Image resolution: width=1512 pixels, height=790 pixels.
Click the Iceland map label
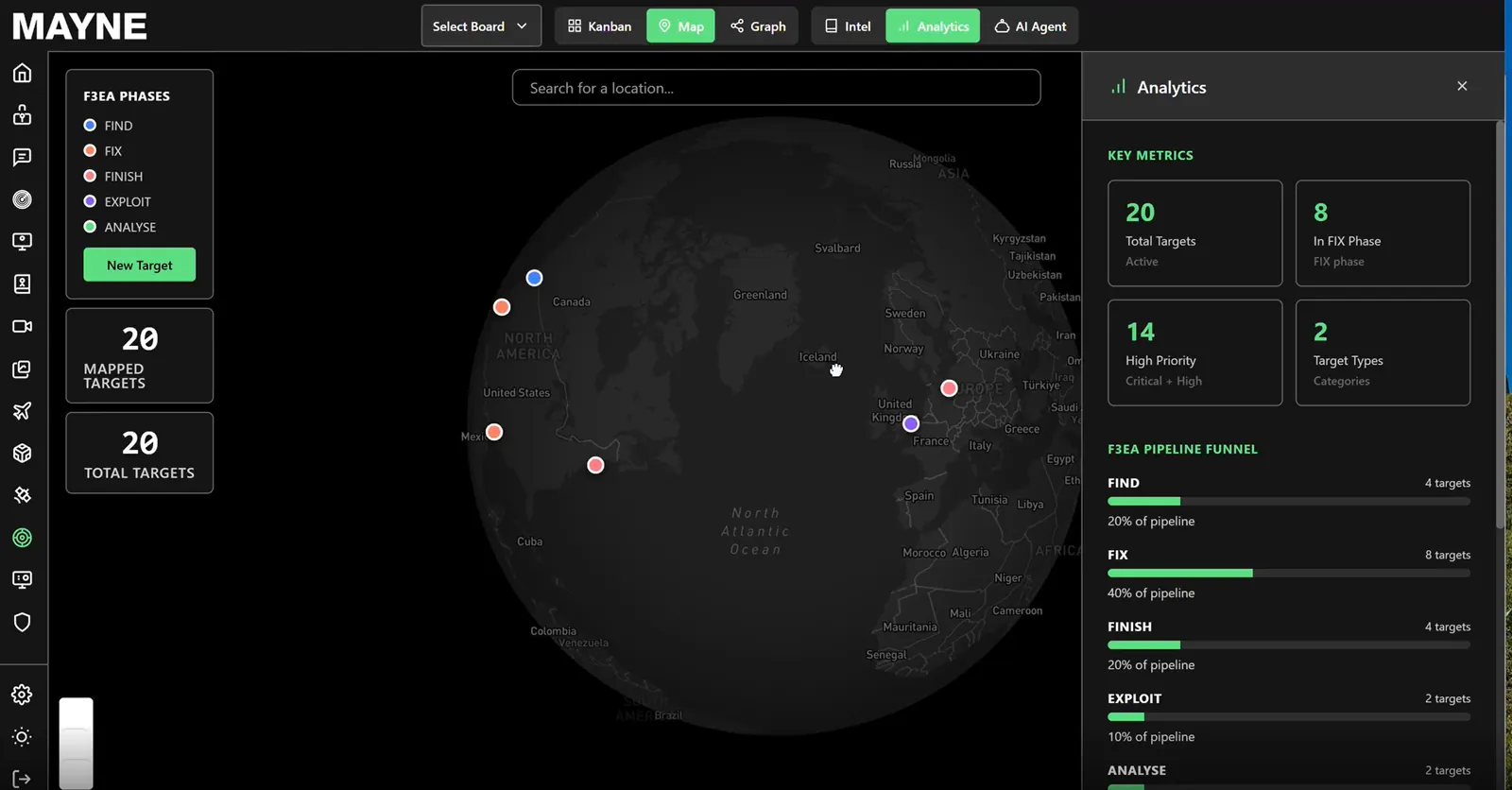pyautogui.click(x=817, y=356)
